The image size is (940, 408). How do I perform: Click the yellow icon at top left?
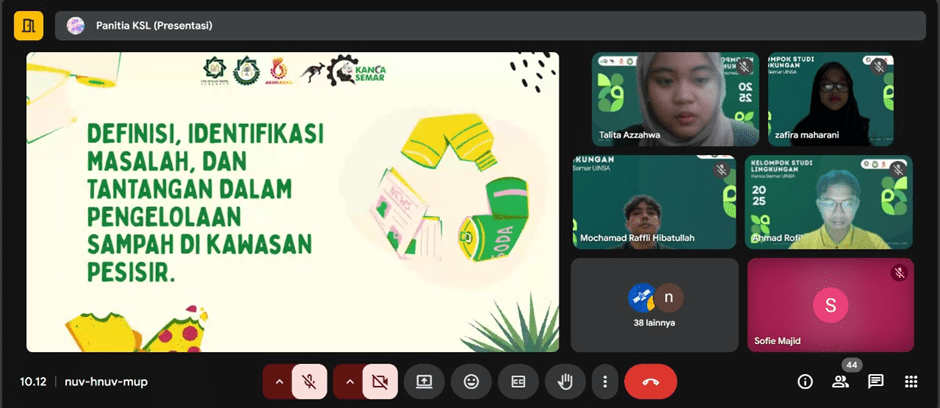pos(28,25)
